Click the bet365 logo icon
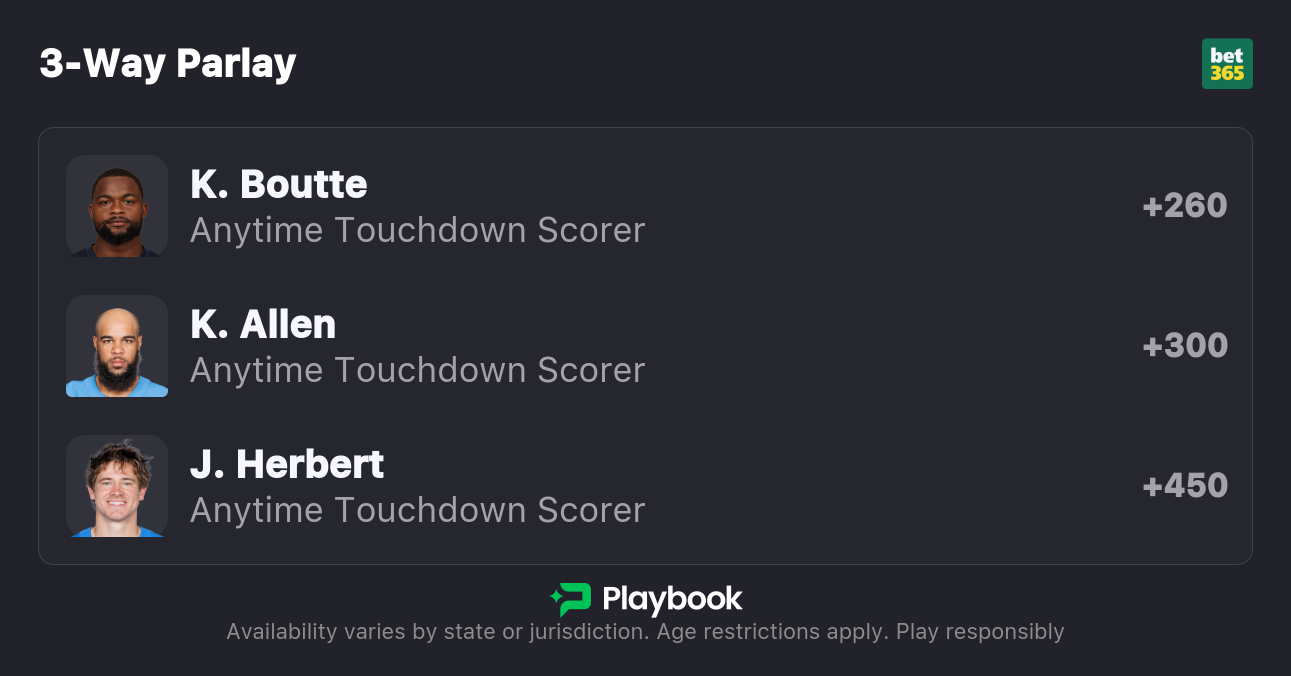 [1227, 64]
